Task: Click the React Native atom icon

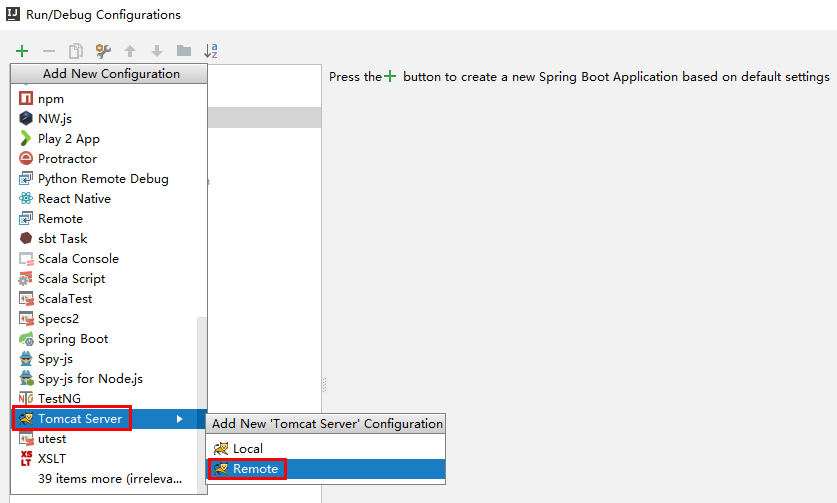Action: 26,198
